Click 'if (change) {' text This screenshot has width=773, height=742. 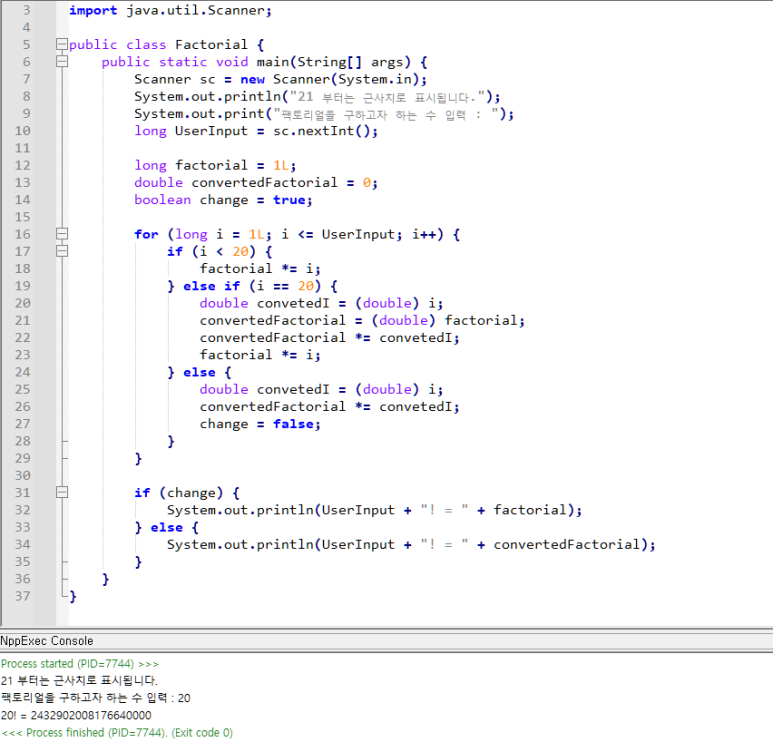187,493
